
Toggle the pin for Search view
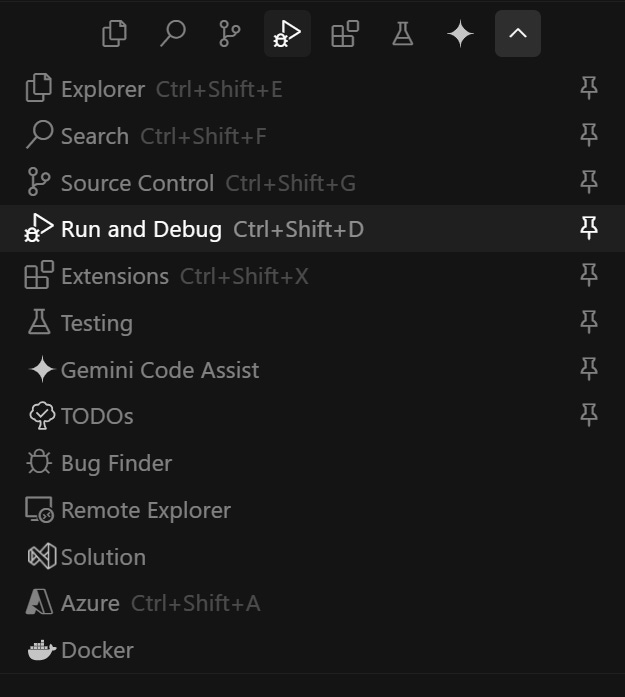(x=589, y=136)
